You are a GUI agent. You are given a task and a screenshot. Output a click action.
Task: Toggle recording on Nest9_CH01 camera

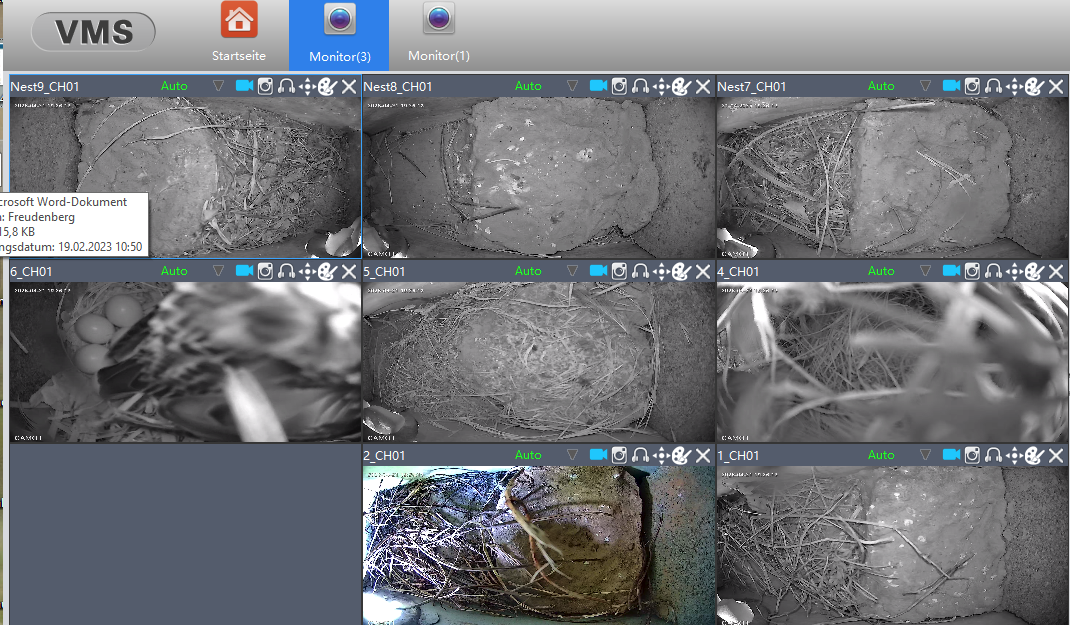click(x=244, y=86)
